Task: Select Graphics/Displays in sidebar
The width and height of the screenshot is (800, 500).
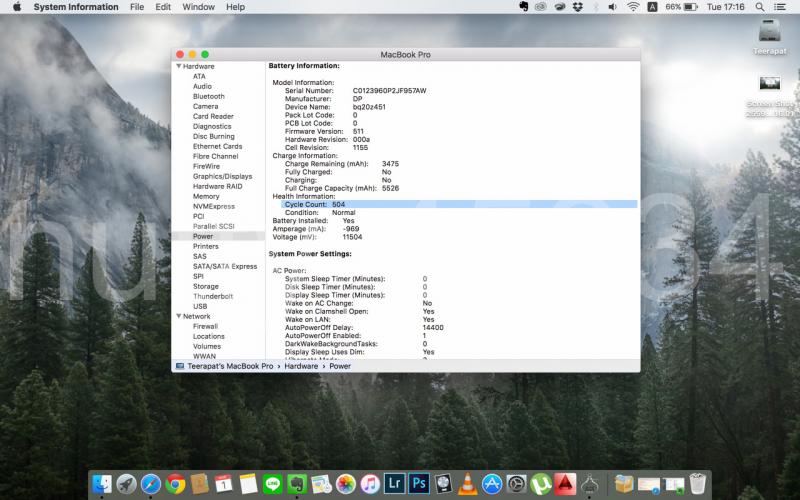Action: click(221, 176)
